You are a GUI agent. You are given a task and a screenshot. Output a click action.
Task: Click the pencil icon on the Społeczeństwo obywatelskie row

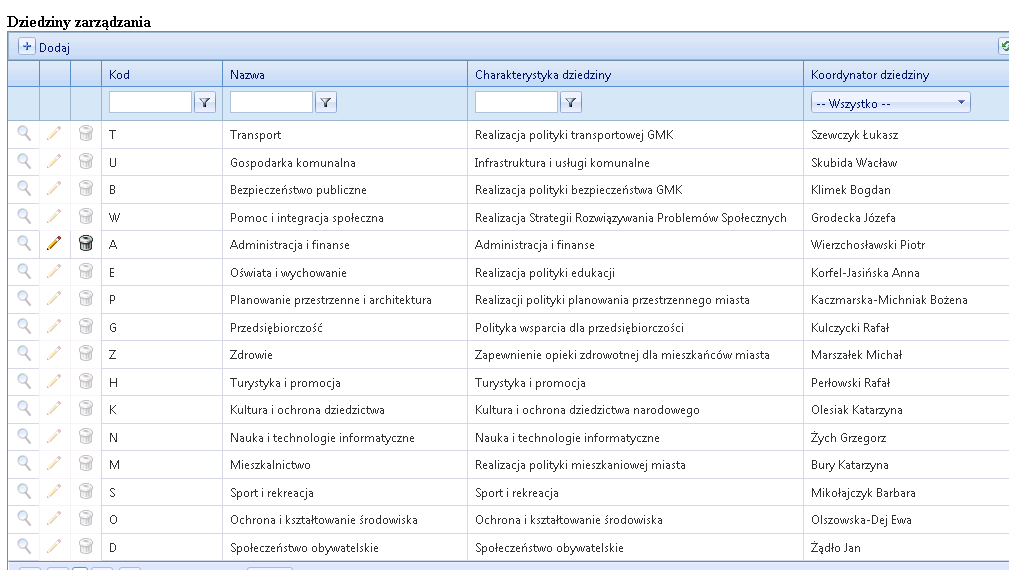coord(54,546)
